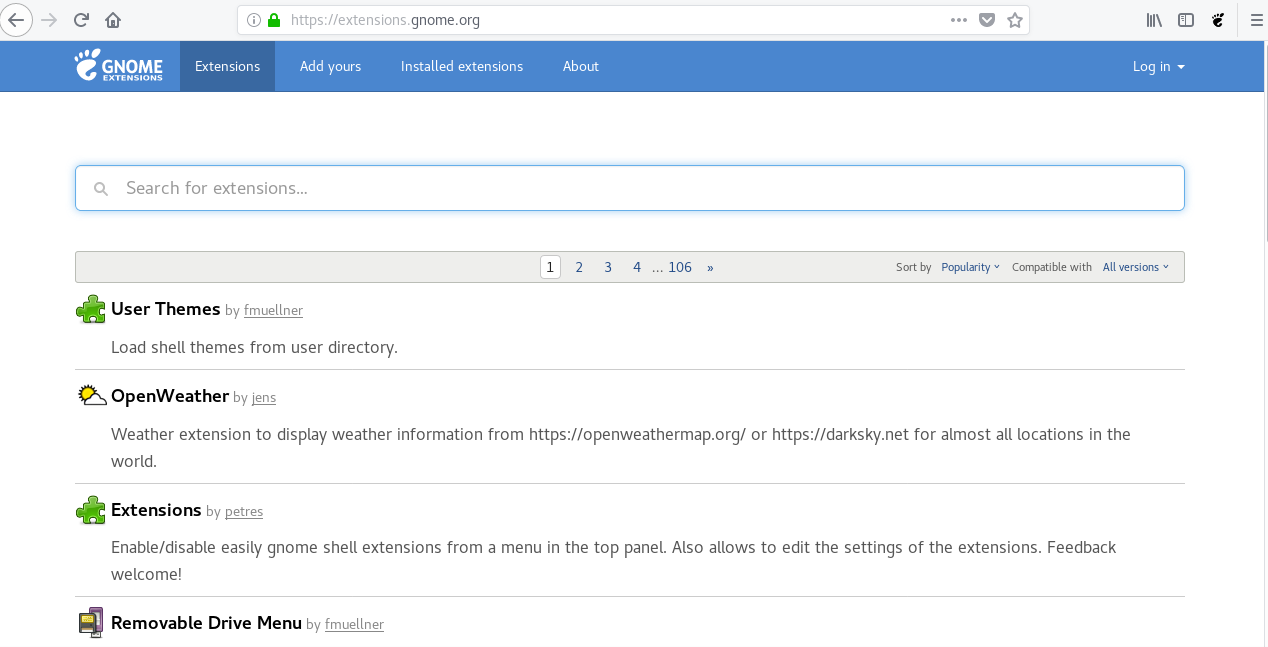View author petres profile
1268x647 pixels.
(244, 512)
